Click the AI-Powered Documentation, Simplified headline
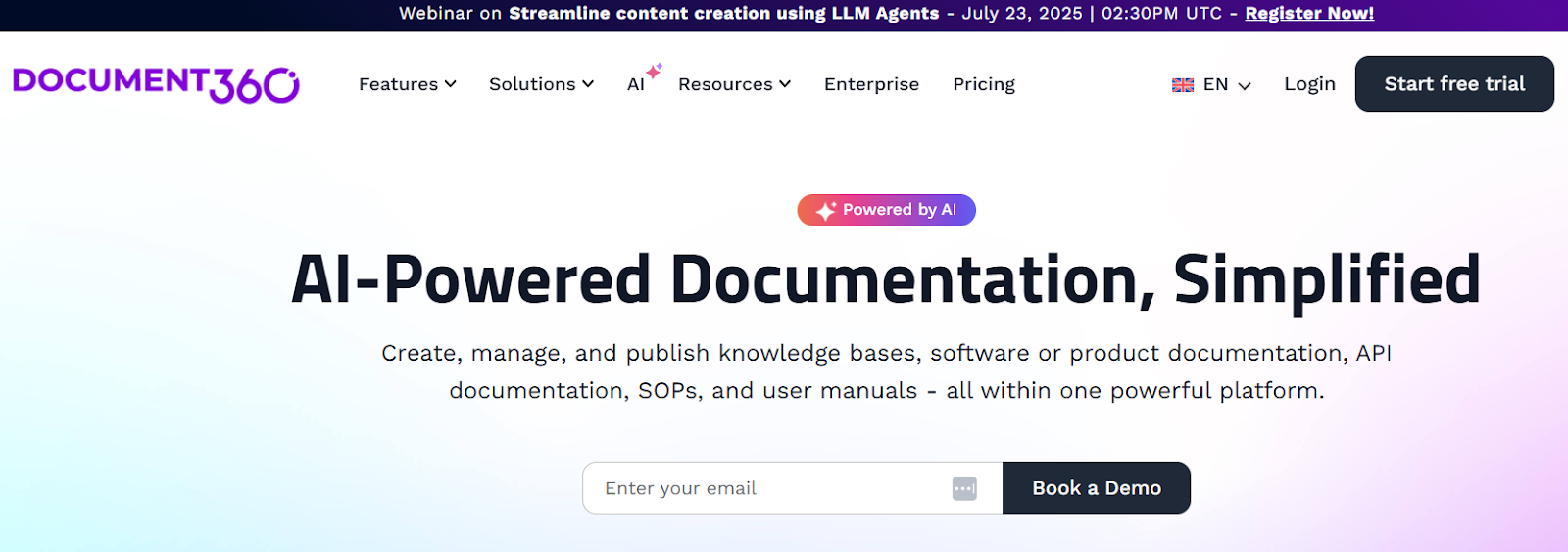1568x552 pixels. tap(886, 279)
